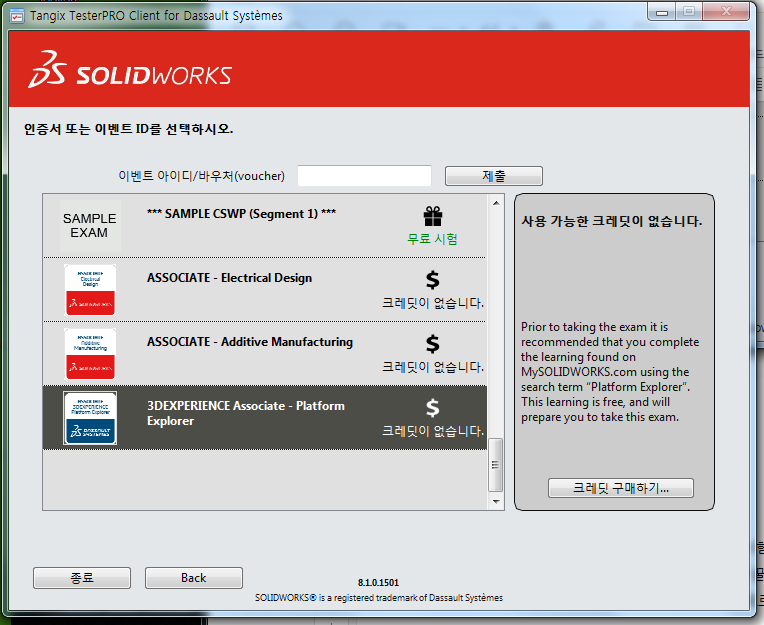Select the Additive Manufacturing certificate badge
The image size is (764, 625).
[x=90, y=354]
